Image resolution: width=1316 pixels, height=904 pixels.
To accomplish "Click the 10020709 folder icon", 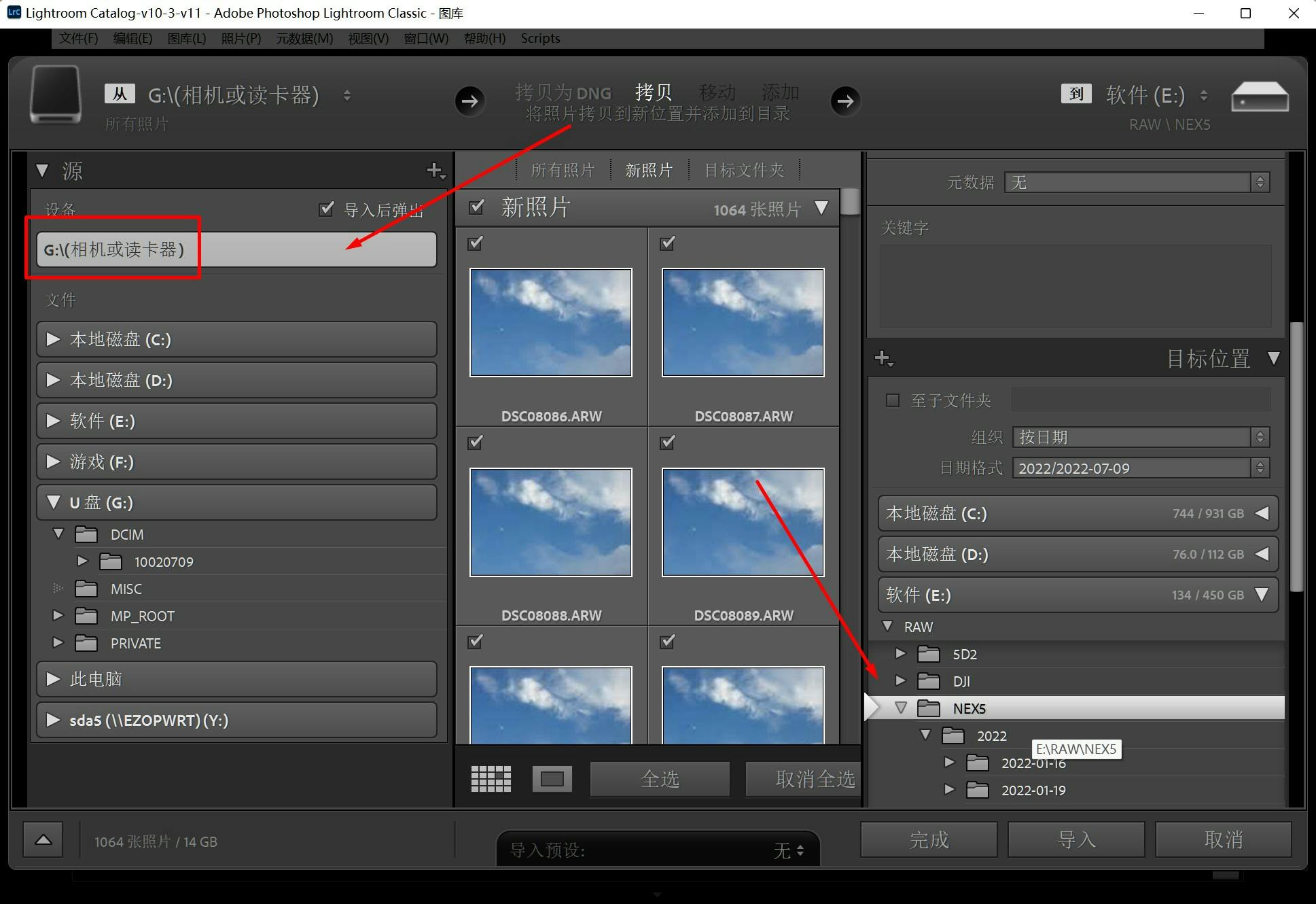I will 111,561.
